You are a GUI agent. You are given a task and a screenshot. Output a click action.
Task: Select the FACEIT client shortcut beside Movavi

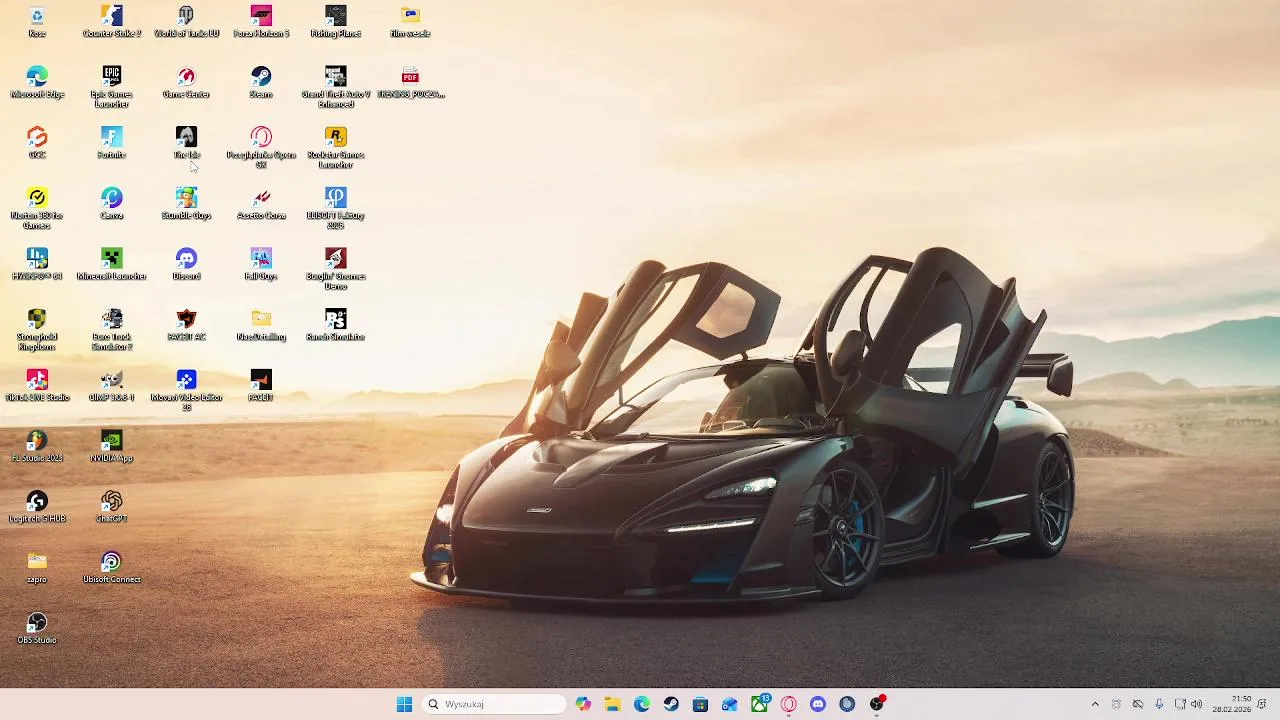tap(261, 386)
